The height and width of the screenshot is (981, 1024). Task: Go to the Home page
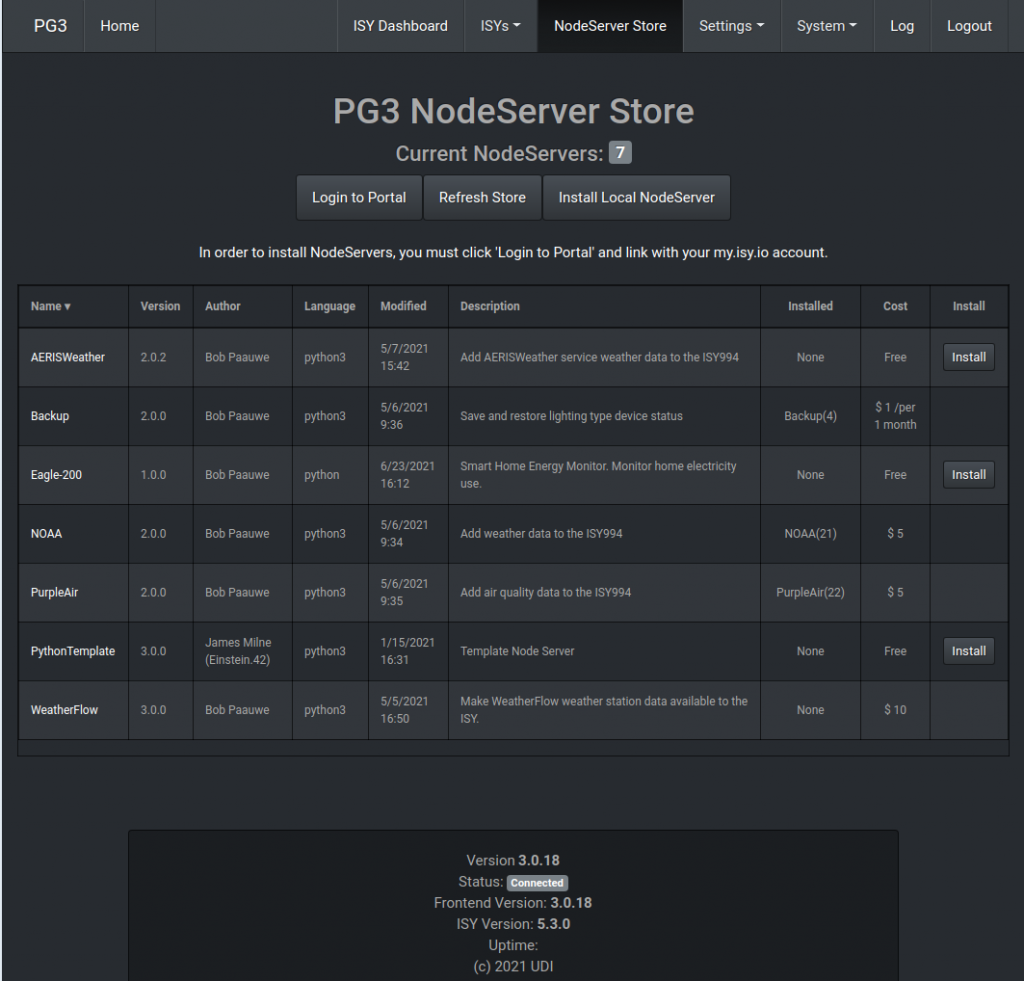pyautogui.click(x=120, y=26)
